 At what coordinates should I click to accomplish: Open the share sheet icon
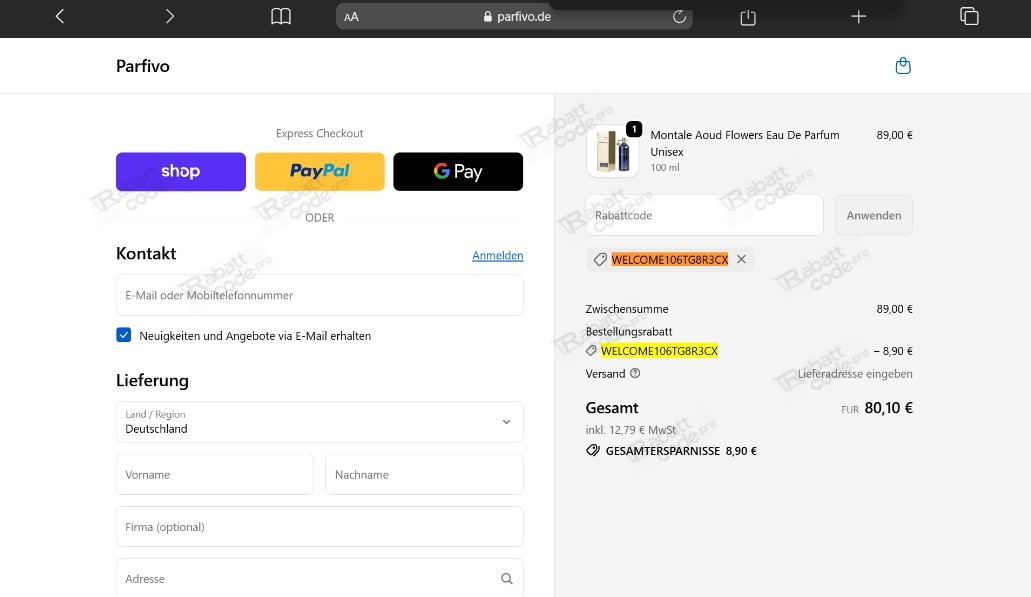coord(748,16)
